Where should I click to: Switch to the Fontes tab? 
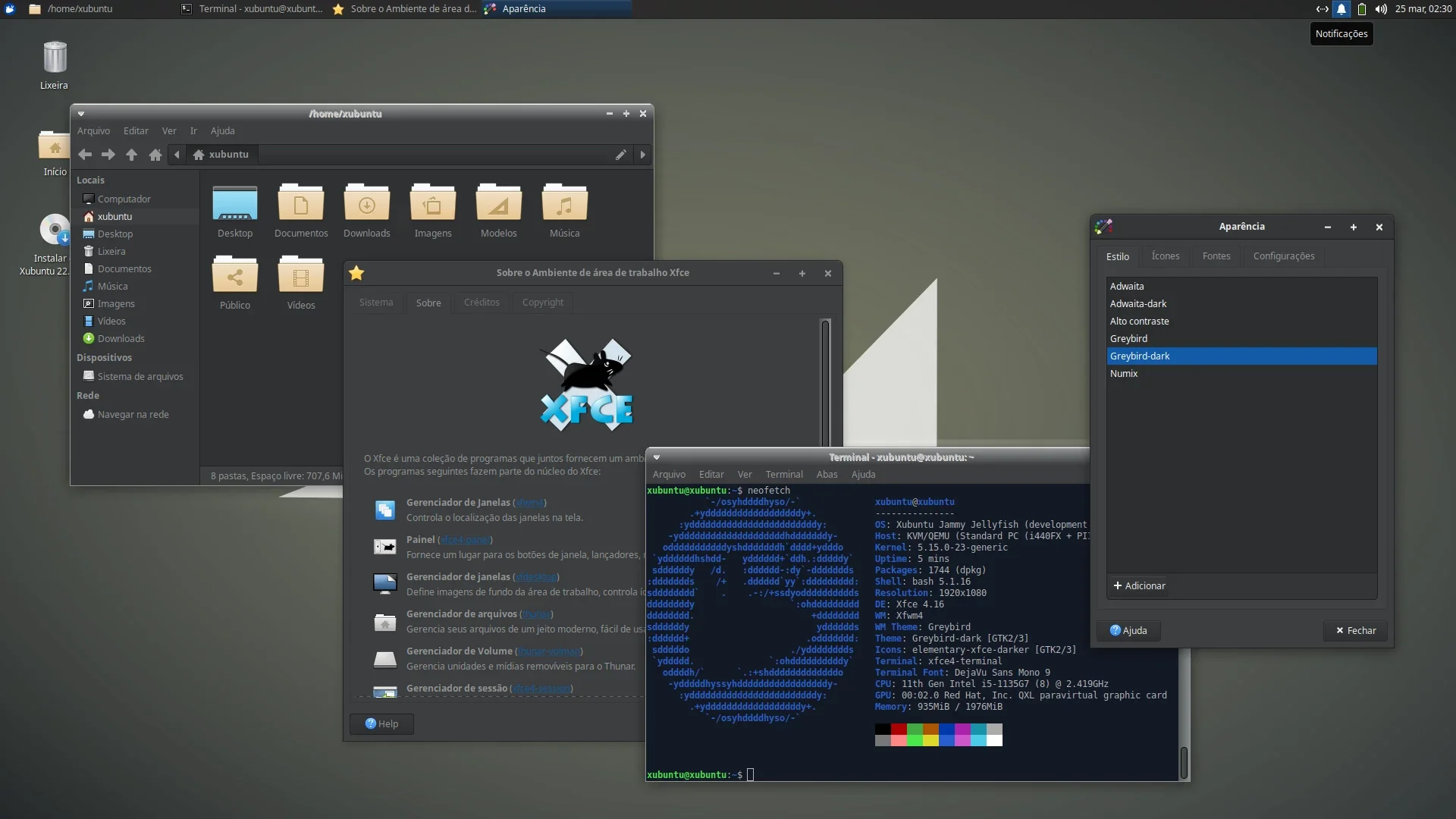(1216, 256)
